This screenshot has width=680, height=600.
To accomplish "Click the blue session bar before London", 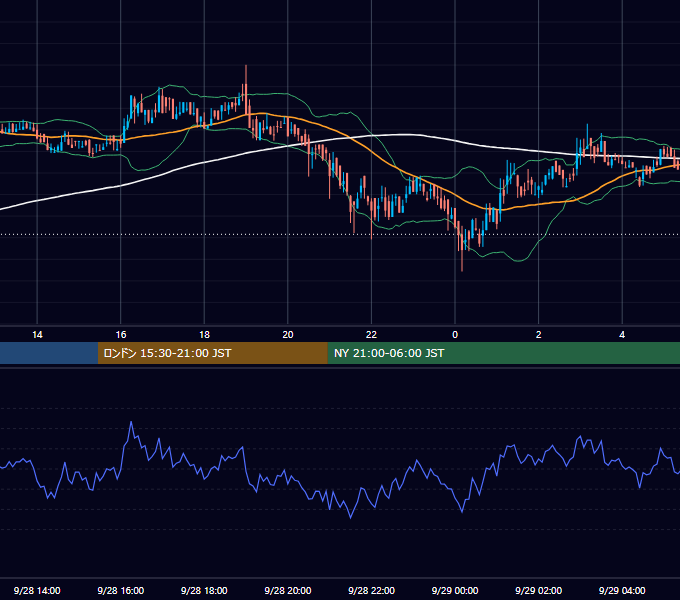I will click(49, 353).
